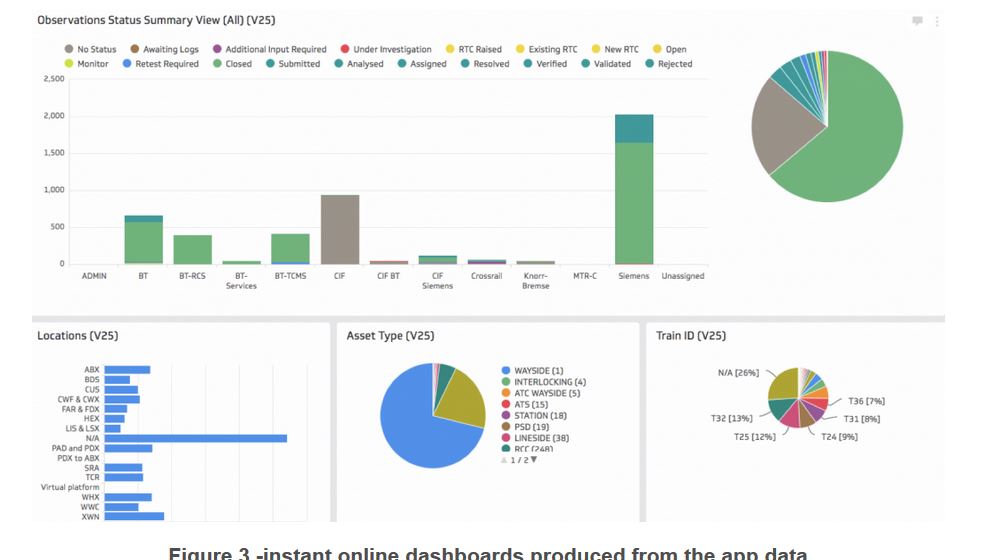Click the Unassigned axis label
This screenshot has width=988, height=560.
683,276
